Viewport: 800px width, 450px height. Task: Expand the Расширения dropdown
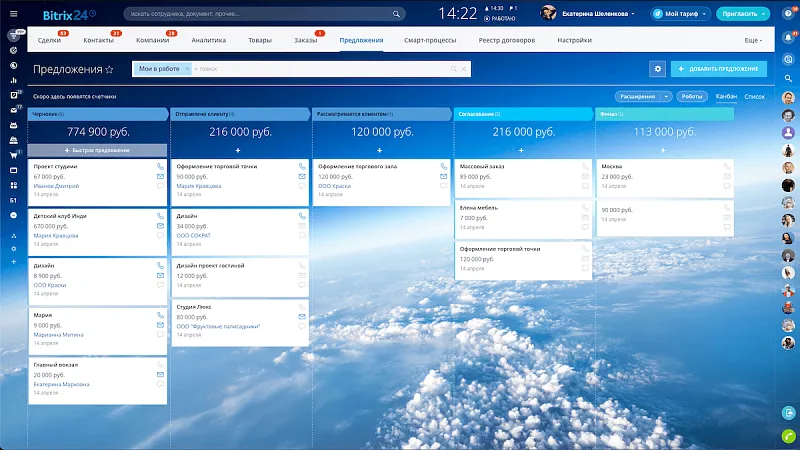click(x=643, y=97)
